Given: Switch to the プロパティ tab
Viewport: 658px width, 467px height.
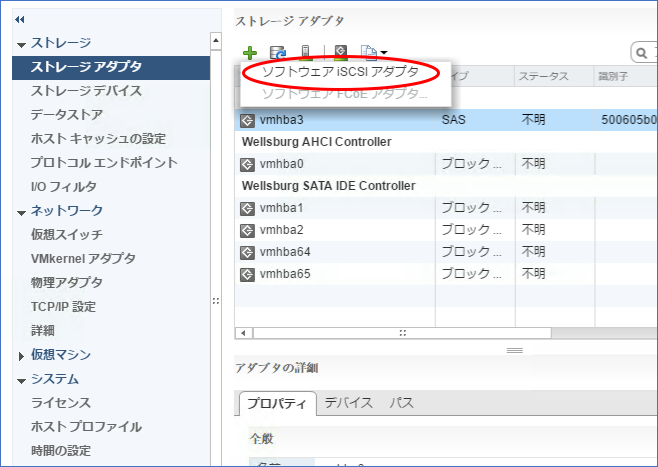Looking at the screenshot, I should click(277, 404).
